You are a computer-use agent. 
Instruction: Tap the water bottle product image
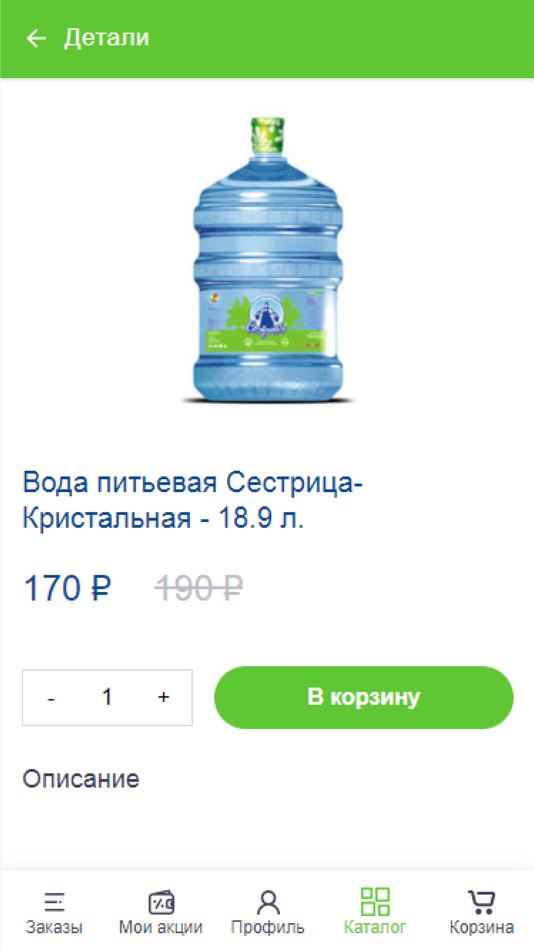[x=267, y=260]
